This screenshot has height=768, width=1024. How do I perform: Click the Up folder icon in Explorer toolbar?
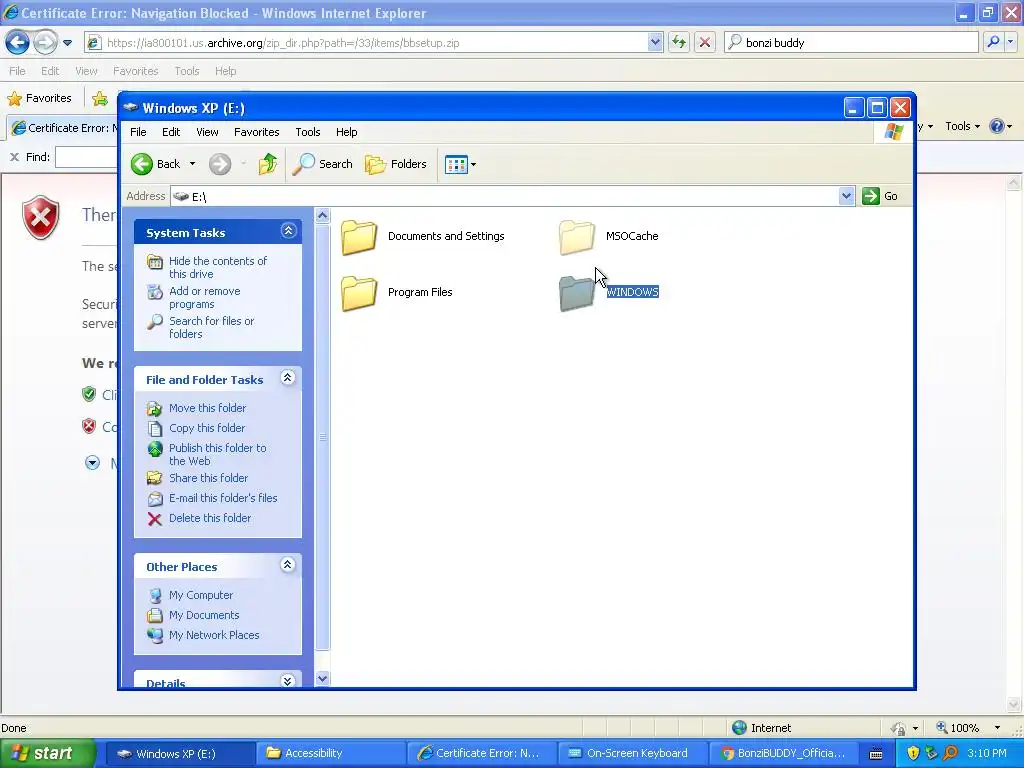tap(268, 164)
